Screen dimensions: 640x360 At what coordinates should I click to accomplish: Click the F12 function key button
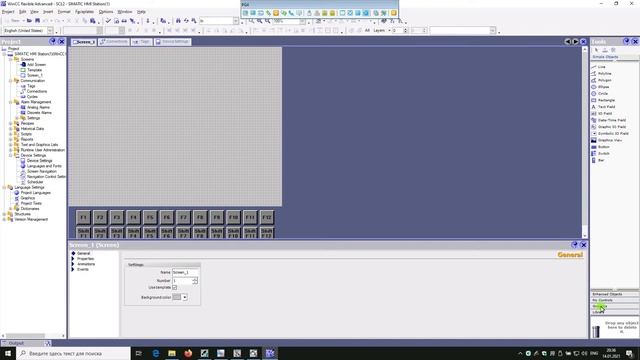pos(267,218)
